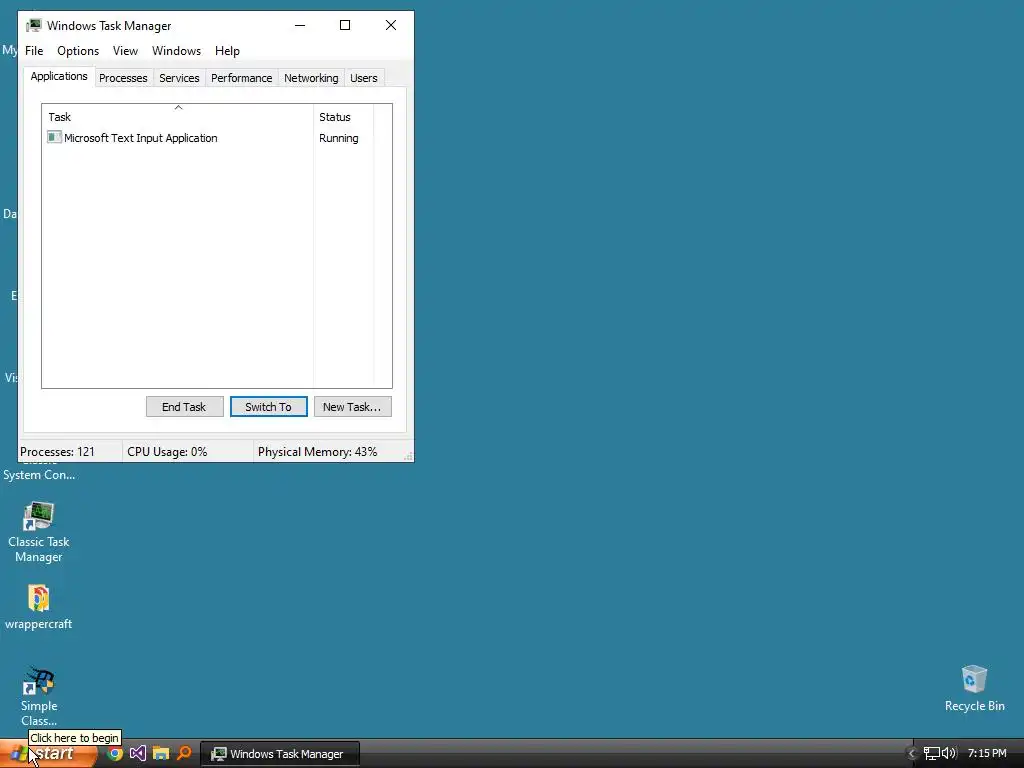This screenshot has width=1024, height=768.
Task: Switch to the Networking tab
Action: pyautogui.click(x=311, y=78)
